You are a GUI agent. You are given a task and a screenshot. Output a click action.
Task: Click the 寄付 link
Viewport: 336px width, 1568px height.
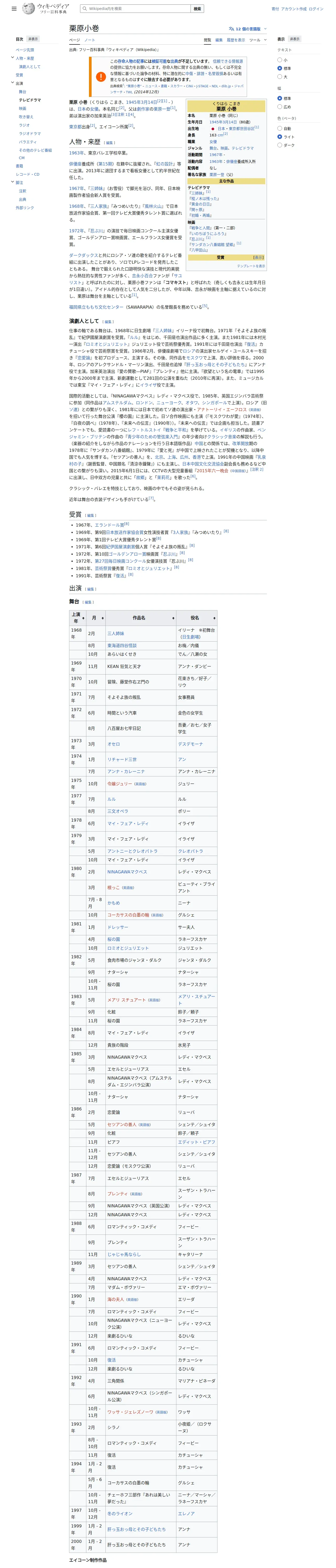click(275, 9)
